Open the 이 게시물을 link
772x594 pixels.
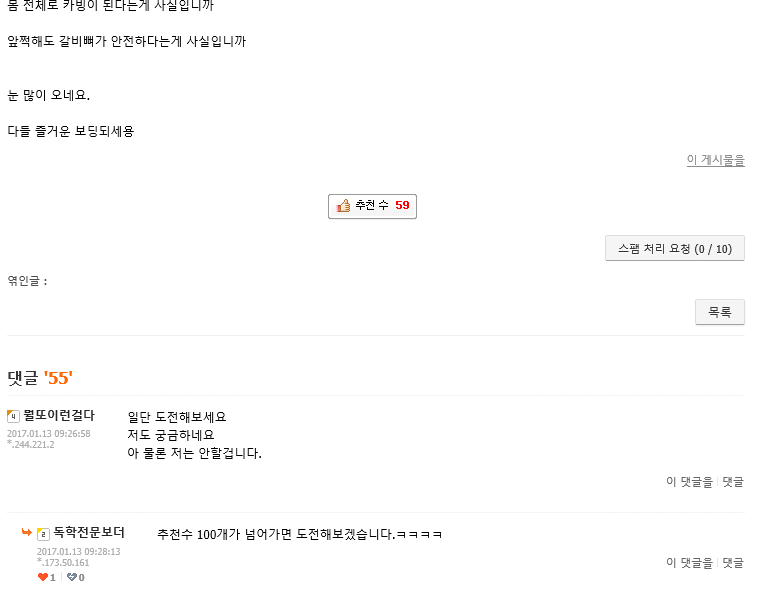pos(715,160)
